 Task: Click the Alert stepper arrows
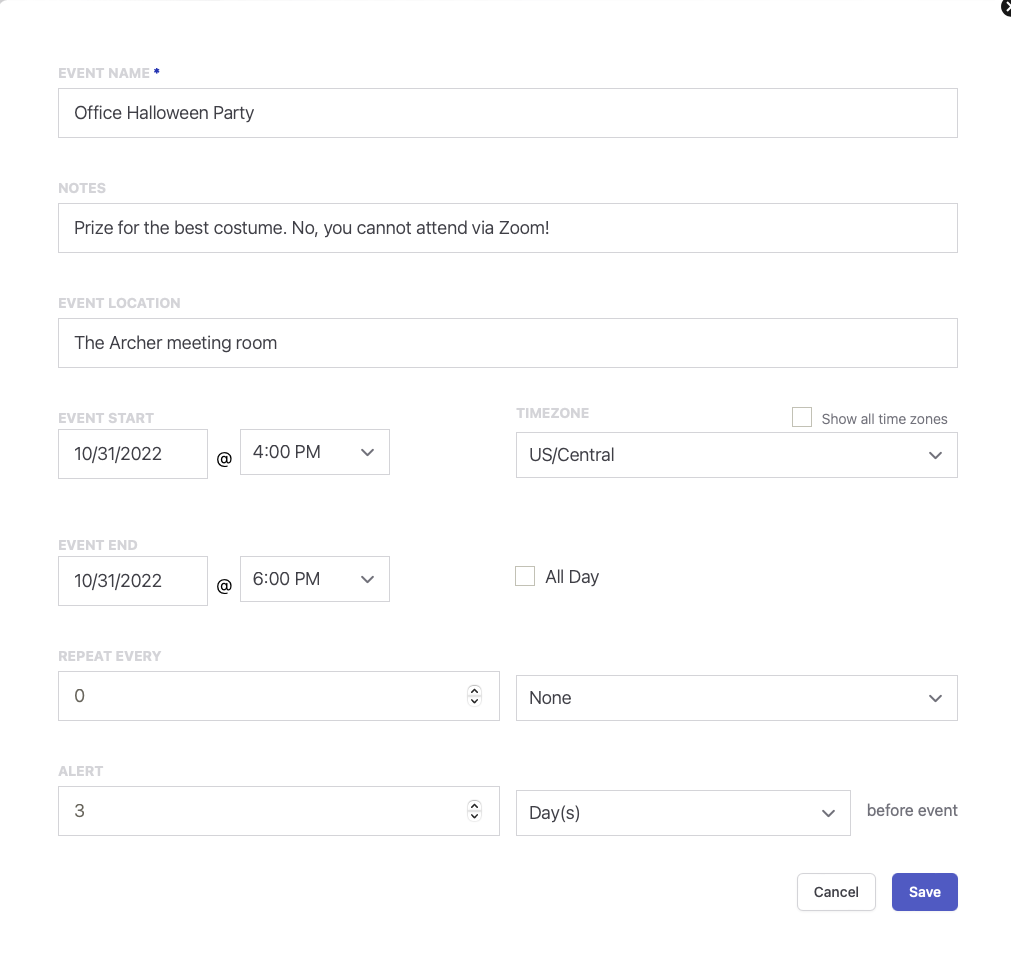[x=475, y=811]
